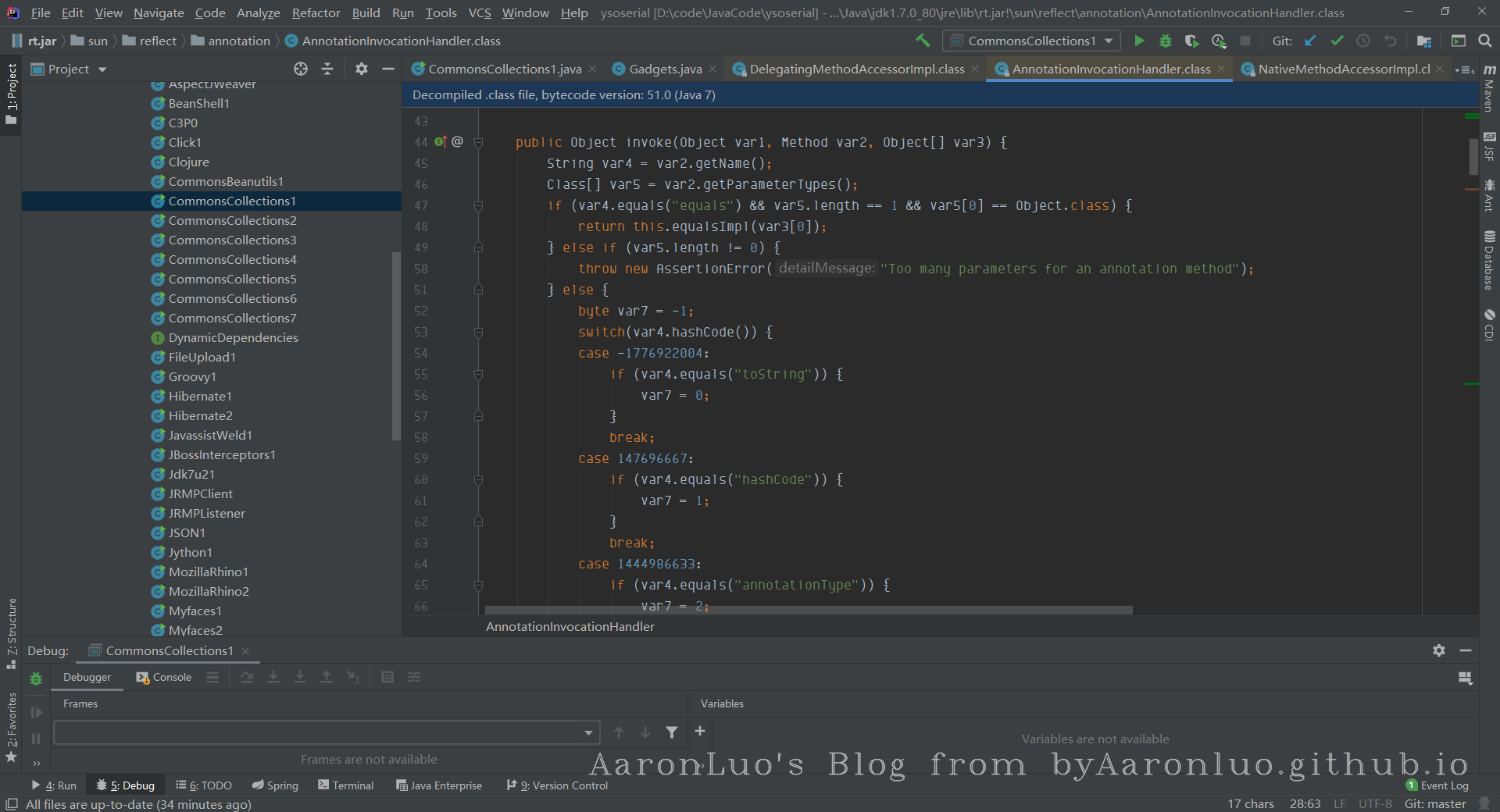Viewport: 1500px width, 812px height.
Task: Click the Git commit checkmark icon
Action: coord(1337,41)
